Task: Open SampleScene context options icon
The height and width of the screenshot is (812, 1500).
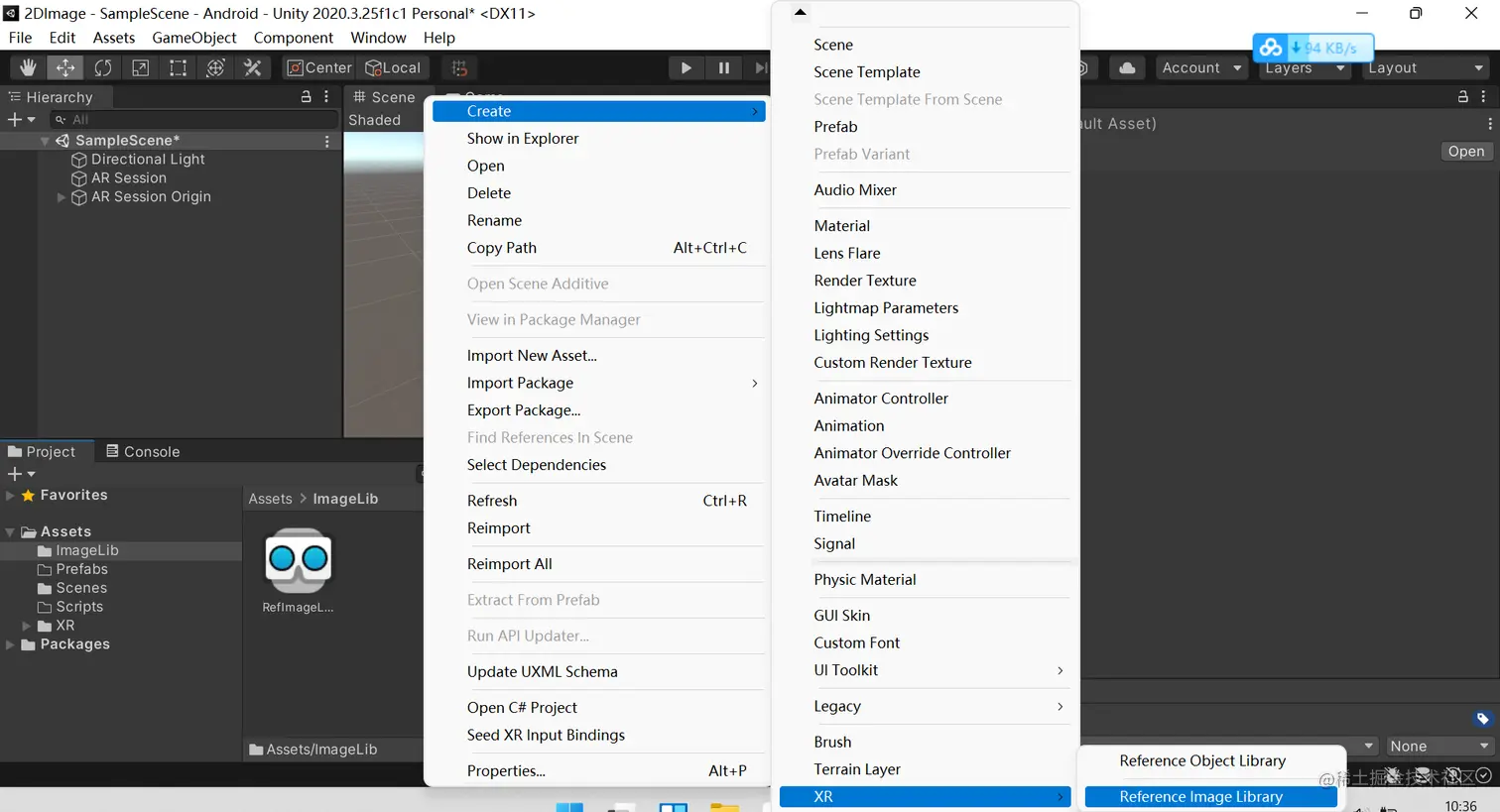Action: (x=326, y=141)
